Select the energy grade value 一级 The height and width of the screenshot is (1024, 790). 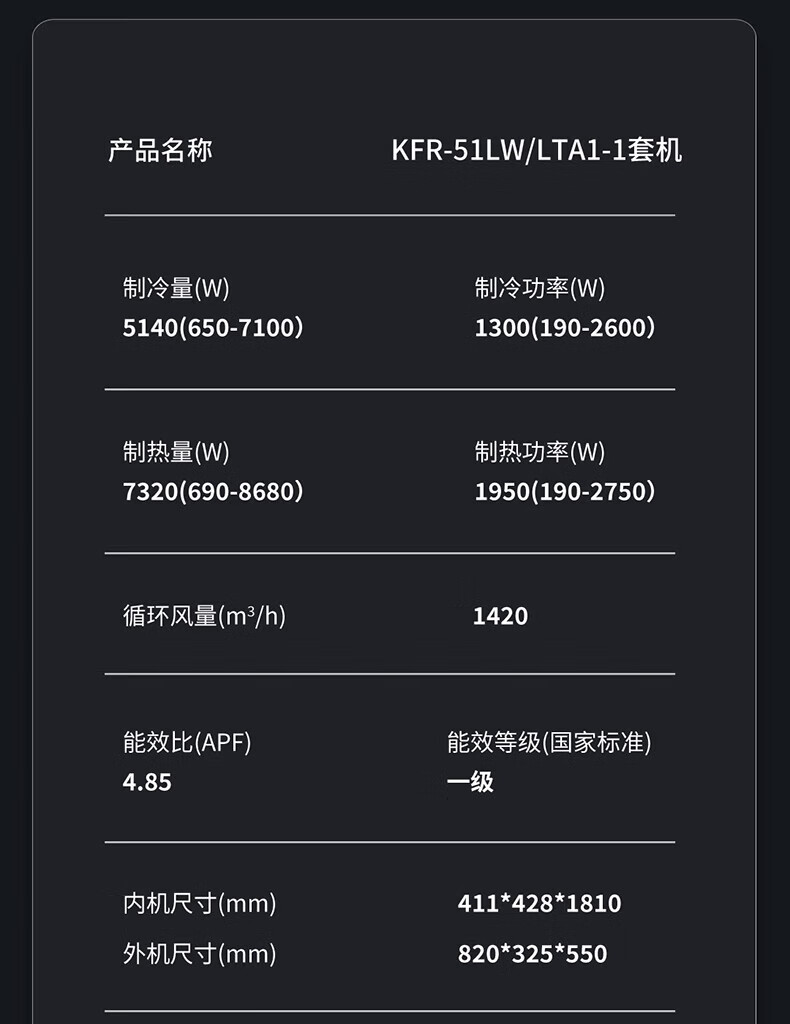470,782
